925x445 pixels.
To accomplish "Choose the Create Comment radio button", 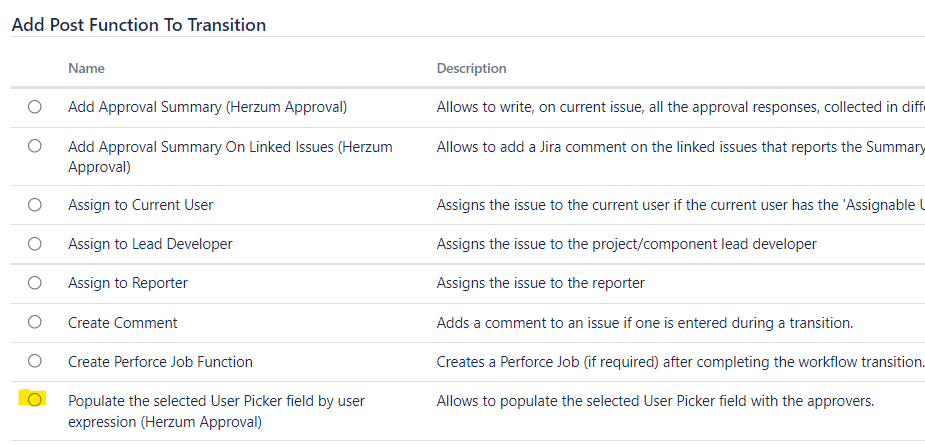I will (x=35, y=322).
